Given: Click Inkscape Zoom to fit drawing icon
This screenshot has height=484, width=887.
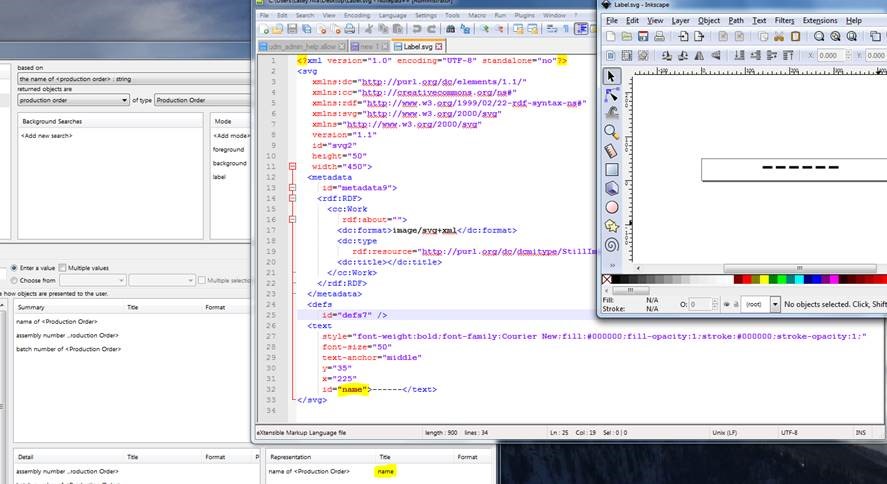Looking at the screenshot, I should click(836, 37).
